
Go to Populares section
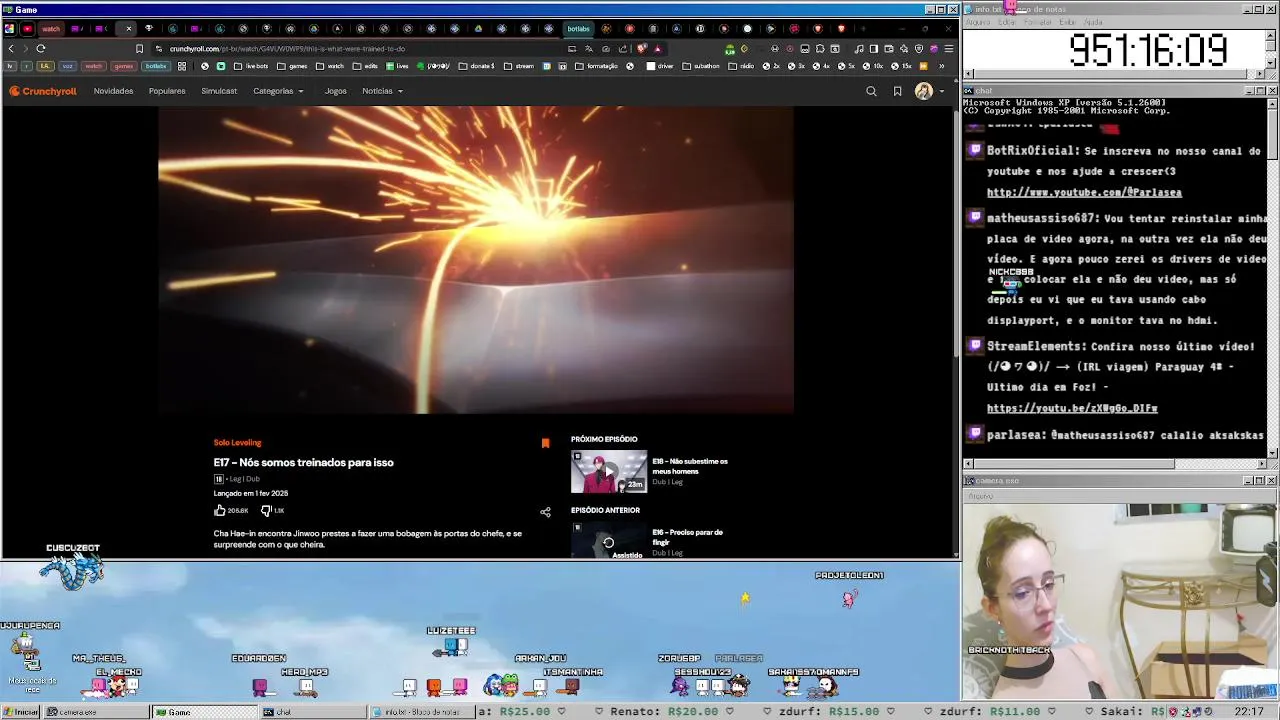pos(167,91)
